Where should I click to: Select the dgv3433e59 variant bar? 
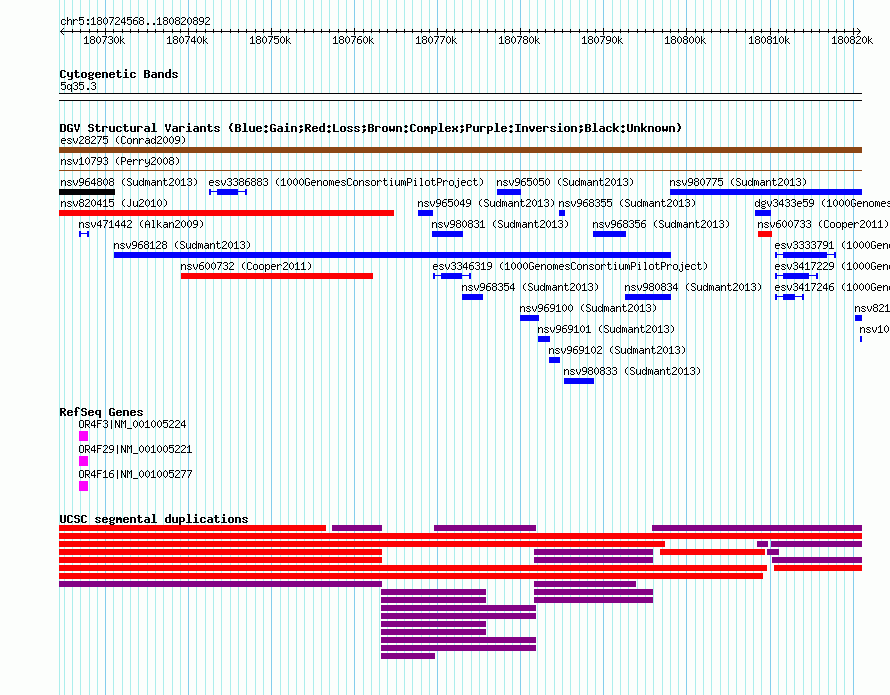pyautogui.click(x=763, y=213)
